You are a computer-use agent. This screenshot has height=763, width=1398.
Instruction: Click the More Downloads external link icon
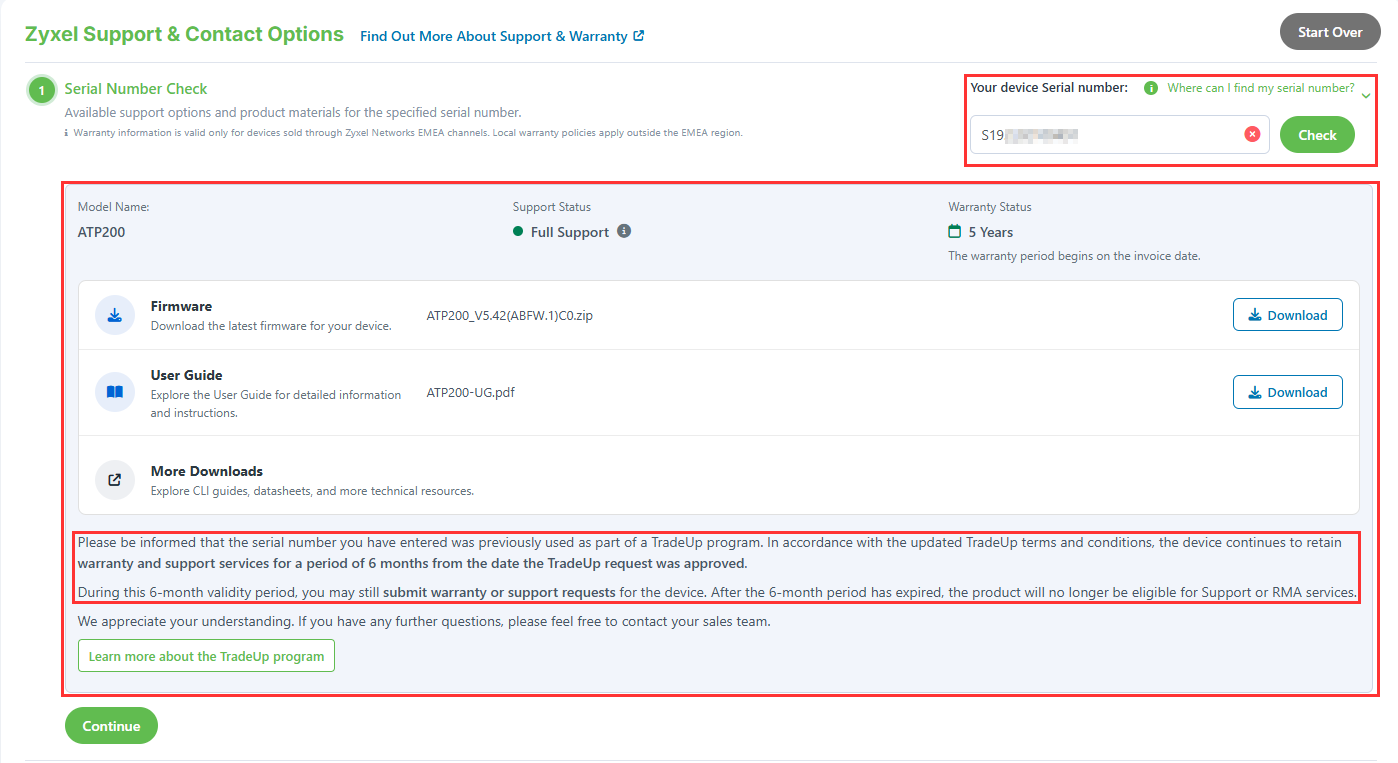pos(115,479)
